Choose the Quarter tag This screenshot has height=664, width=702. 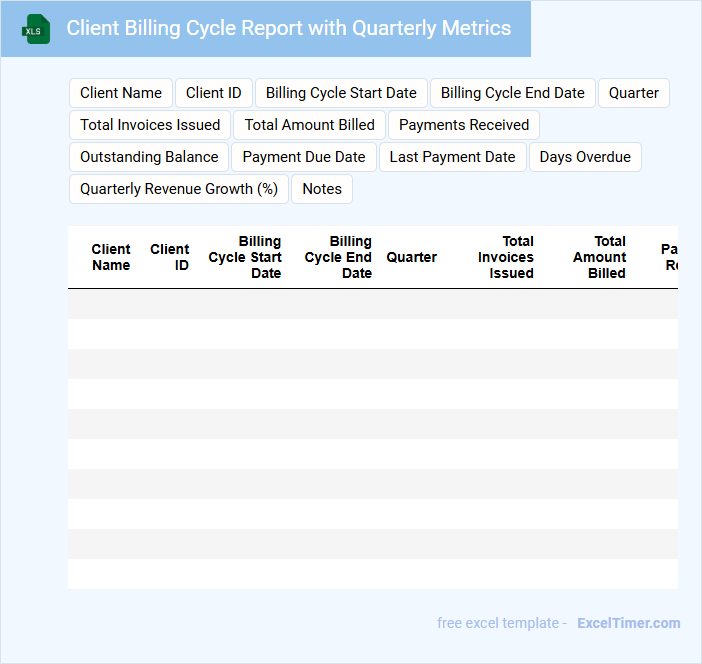tap(633, 93)
